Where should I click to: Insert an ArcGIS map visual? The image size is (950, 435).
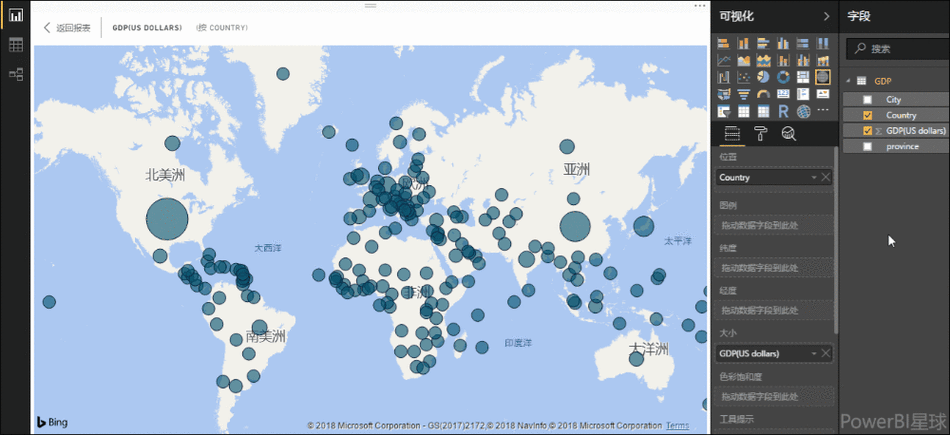click(803, 111)
